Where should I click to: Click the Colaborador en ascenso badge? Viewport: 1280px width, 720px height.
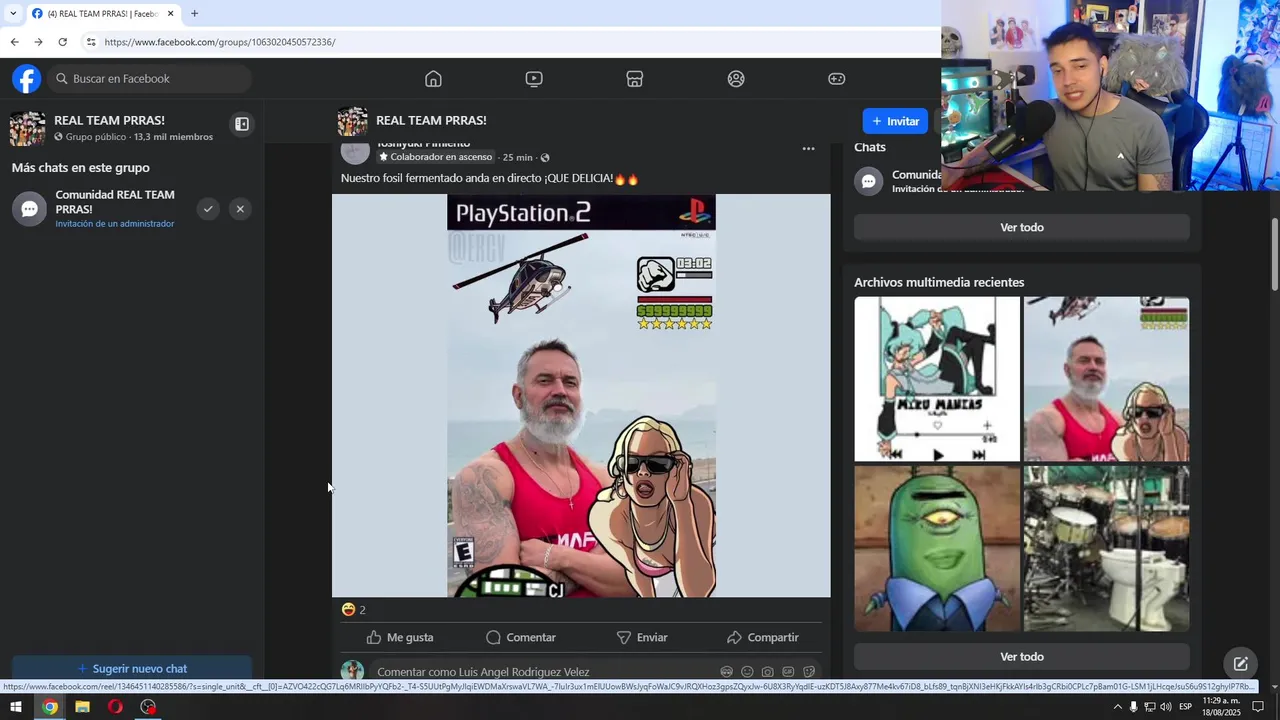click(436, 157)
